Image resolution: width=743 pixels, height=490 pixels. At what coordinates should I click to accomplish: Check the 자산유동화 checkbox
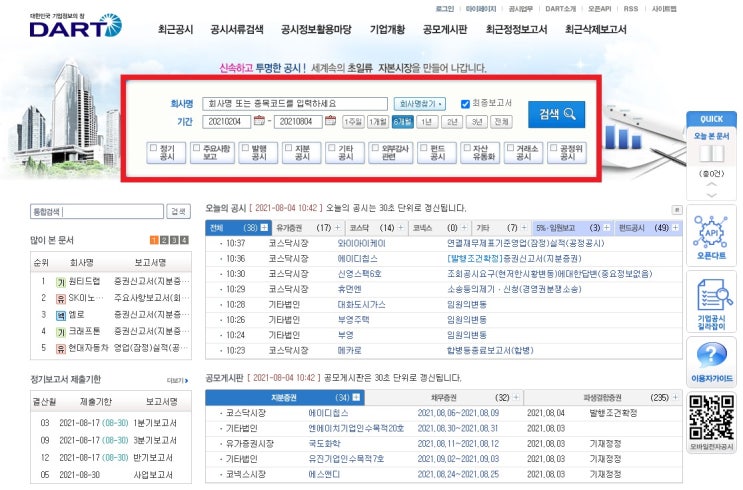tap(467, 148)
